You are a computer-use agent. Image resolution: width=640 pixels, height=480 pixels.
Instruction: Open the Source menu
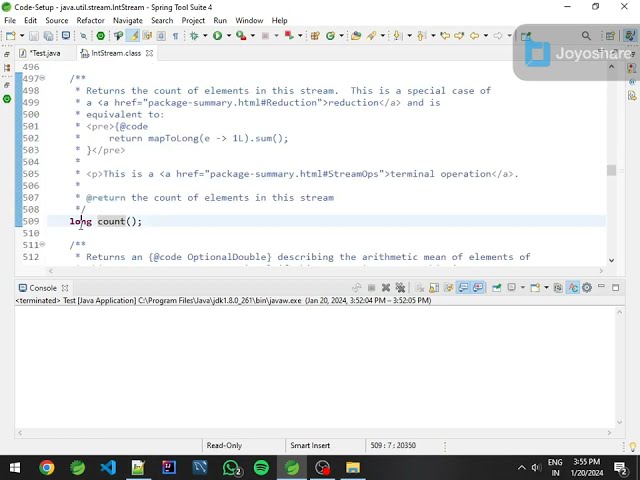click(57, 20)
